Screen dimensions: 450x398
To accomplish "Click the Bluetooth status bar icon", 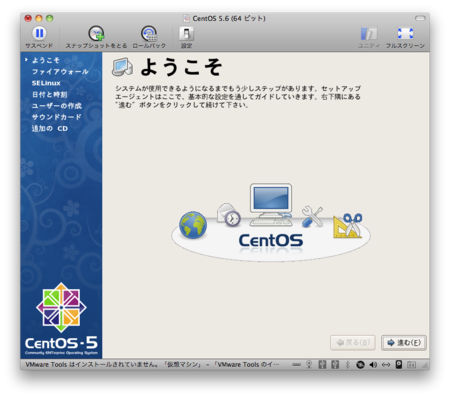I will pos(347,364).
